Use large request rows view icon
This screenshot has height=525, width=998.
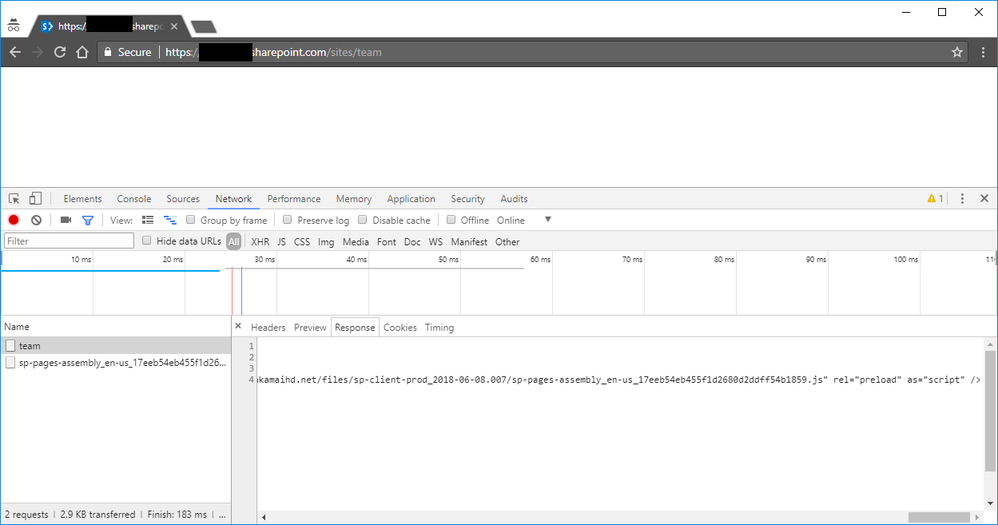tap(148, 220)
